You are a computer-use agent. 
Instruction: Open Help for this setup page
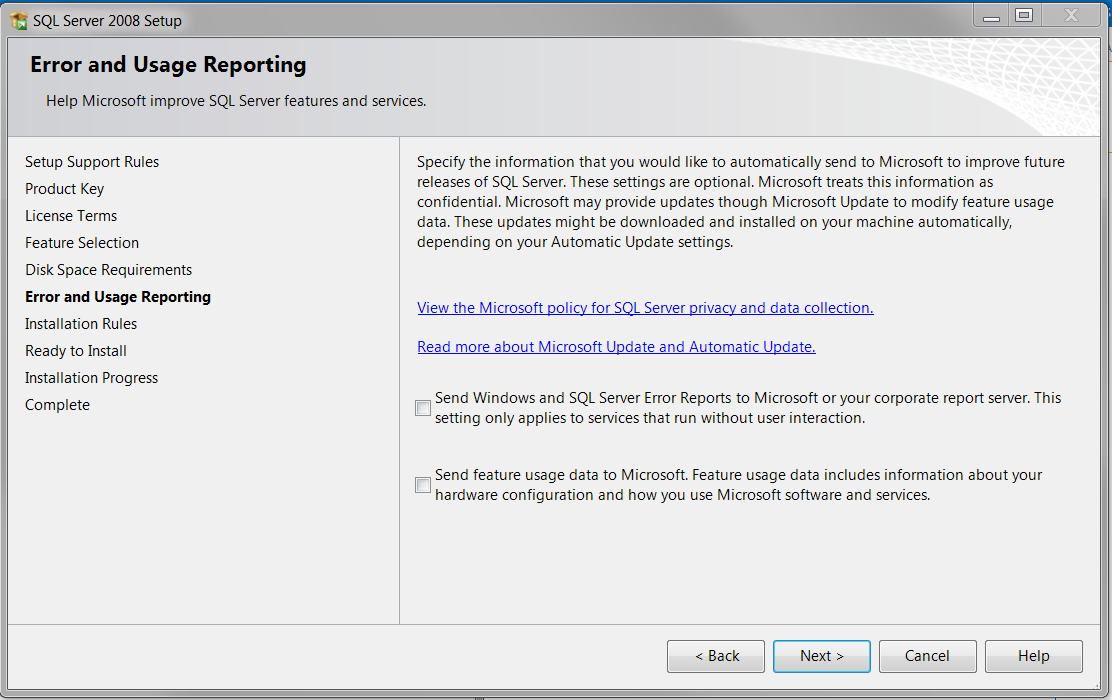(x=1033, y=656)
